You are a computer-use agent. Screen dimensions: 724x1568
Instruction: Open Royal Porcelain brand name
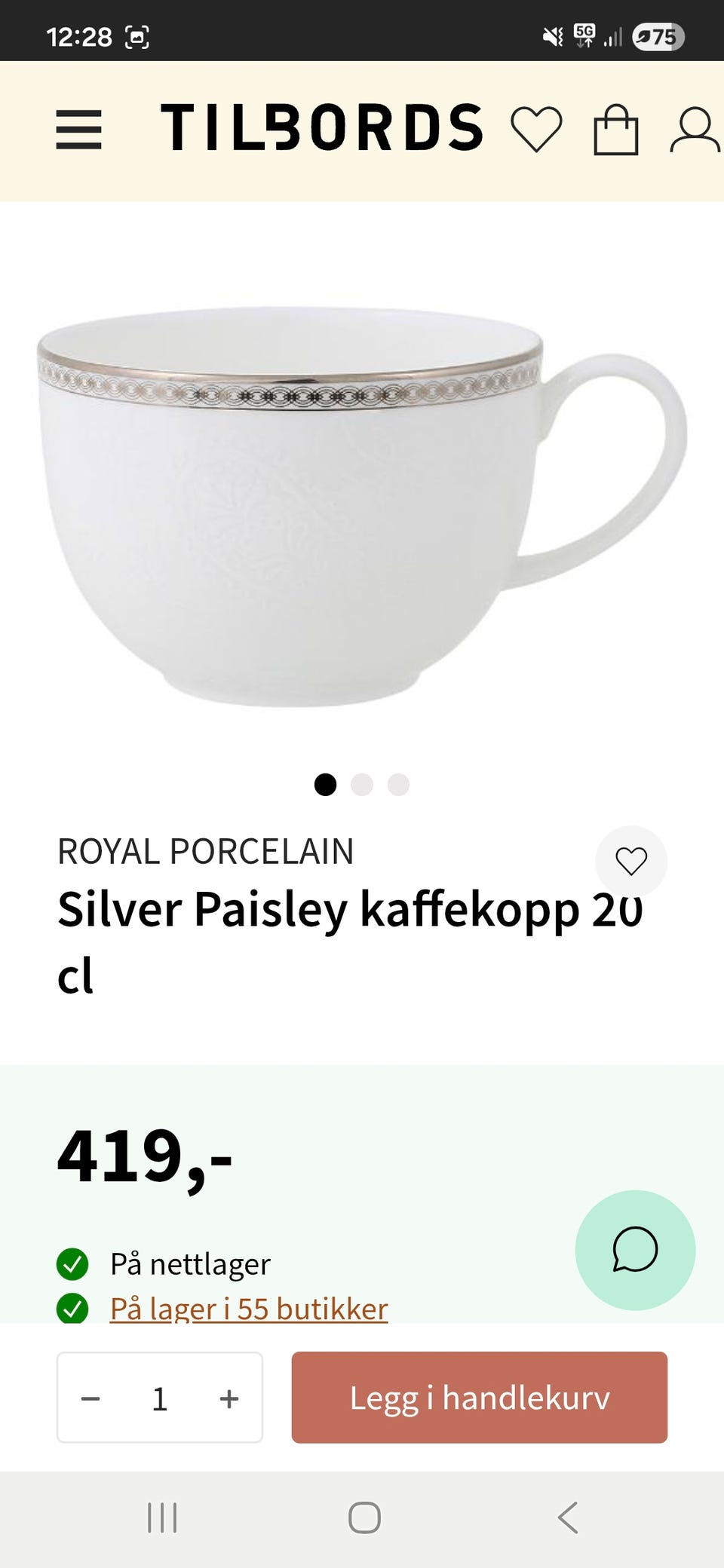(205, 852)
